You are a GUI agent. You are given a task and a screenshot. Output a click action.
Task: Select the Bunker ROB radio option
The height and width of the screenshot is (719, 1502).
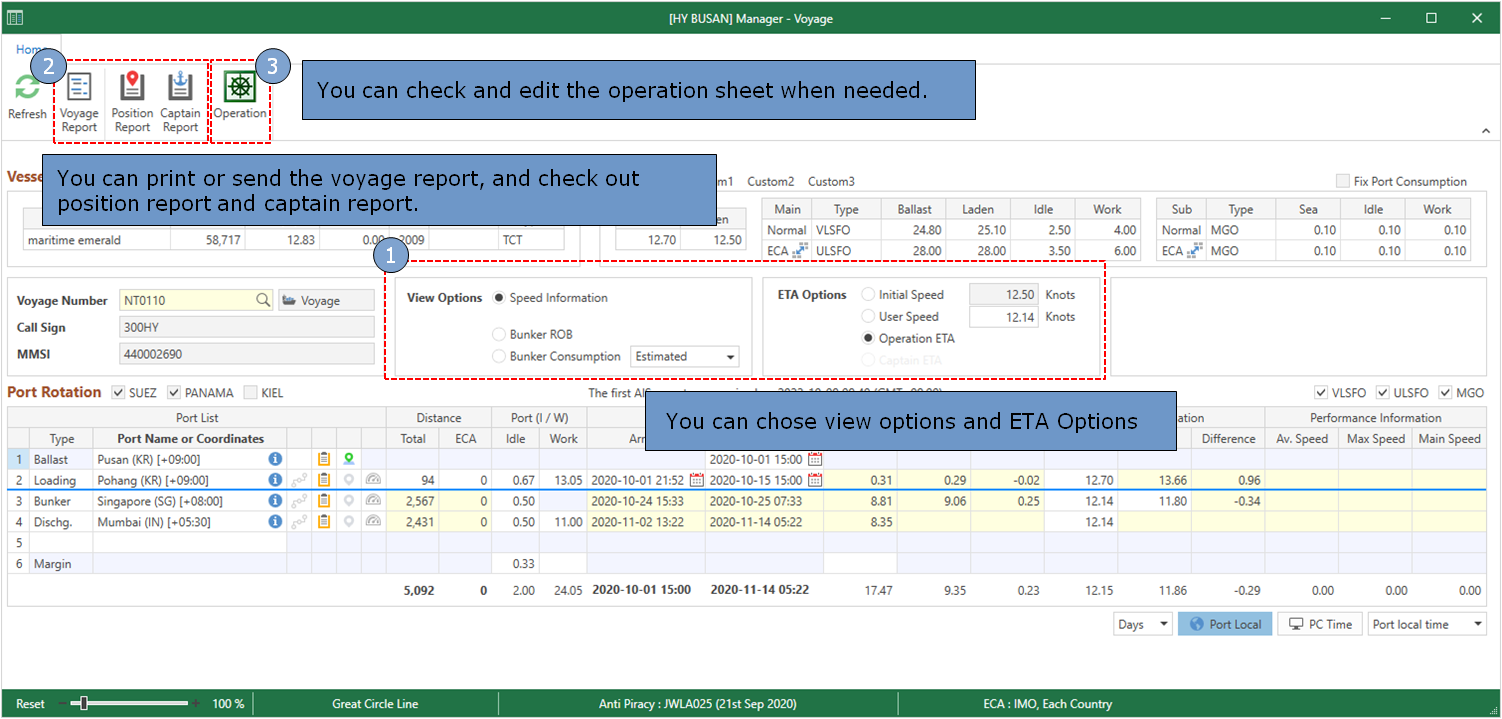(x=499, y=334)
